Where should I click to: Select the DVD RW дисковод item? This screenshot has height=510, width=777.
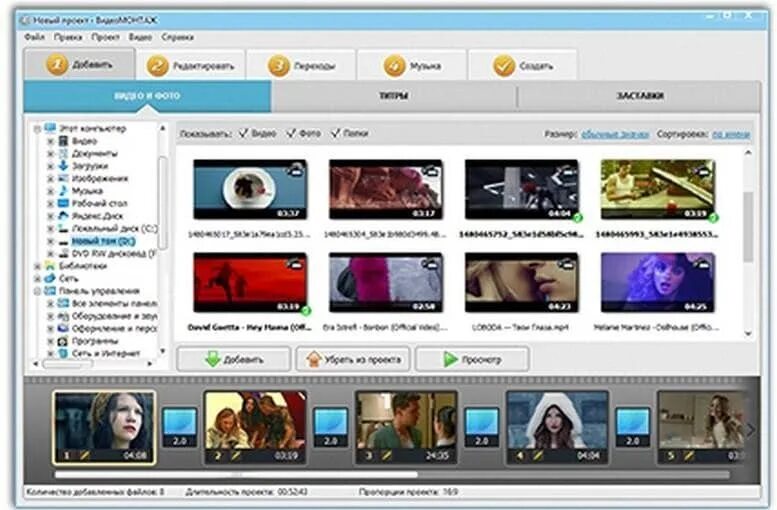pyautogui.click(x=113, y=254)
